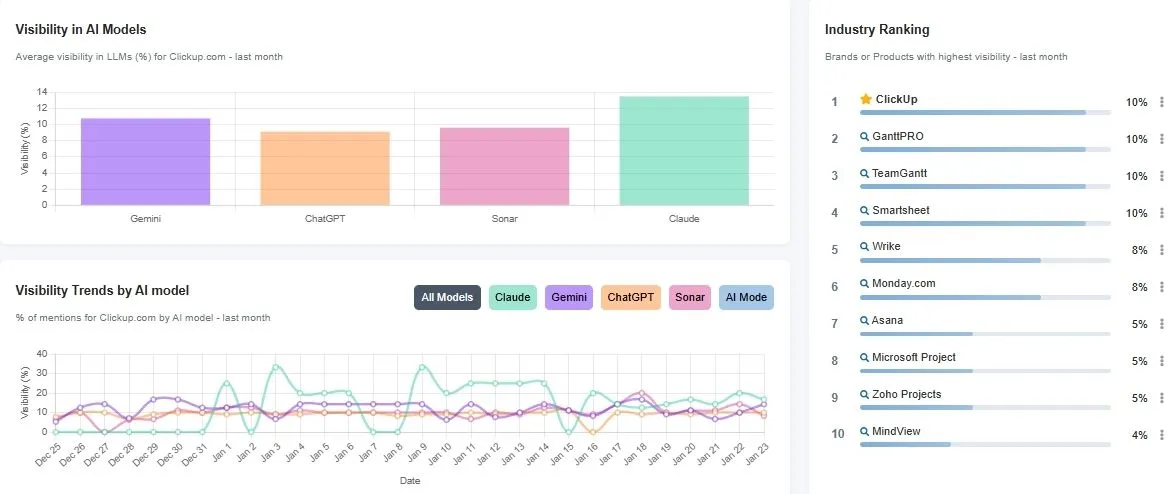1175x494 pixels.
Task: Click the ClickUp ranking progress bar
Action: (985, 112)
